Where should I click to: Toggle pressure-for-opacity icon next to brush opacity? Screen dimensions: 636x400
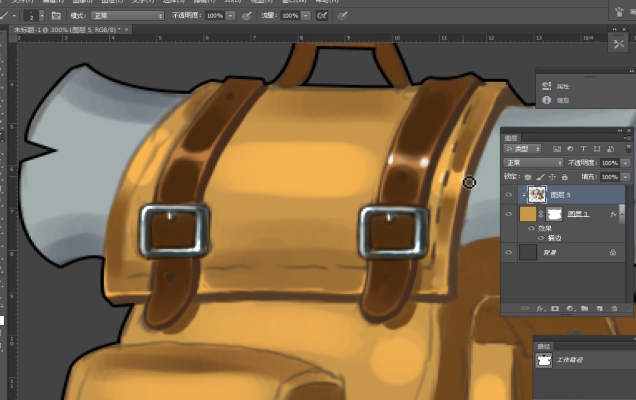pyautogui.click(x=246, y=16)
